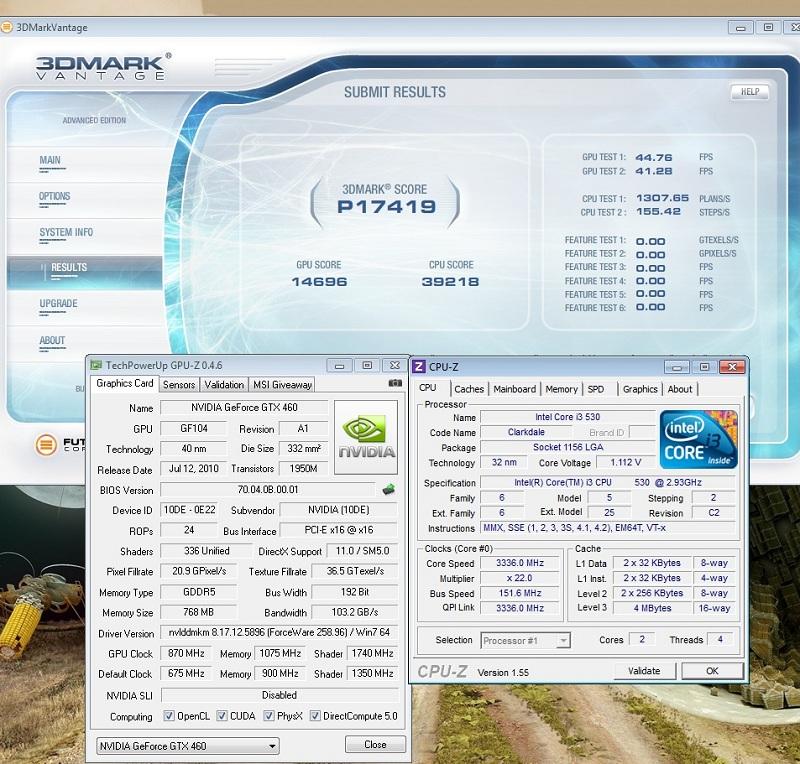Image resolution: width=800 pixels, height=764 pixels.
Task: Click the Code Name value Clarkdale
Action: [x=526, y=432]
